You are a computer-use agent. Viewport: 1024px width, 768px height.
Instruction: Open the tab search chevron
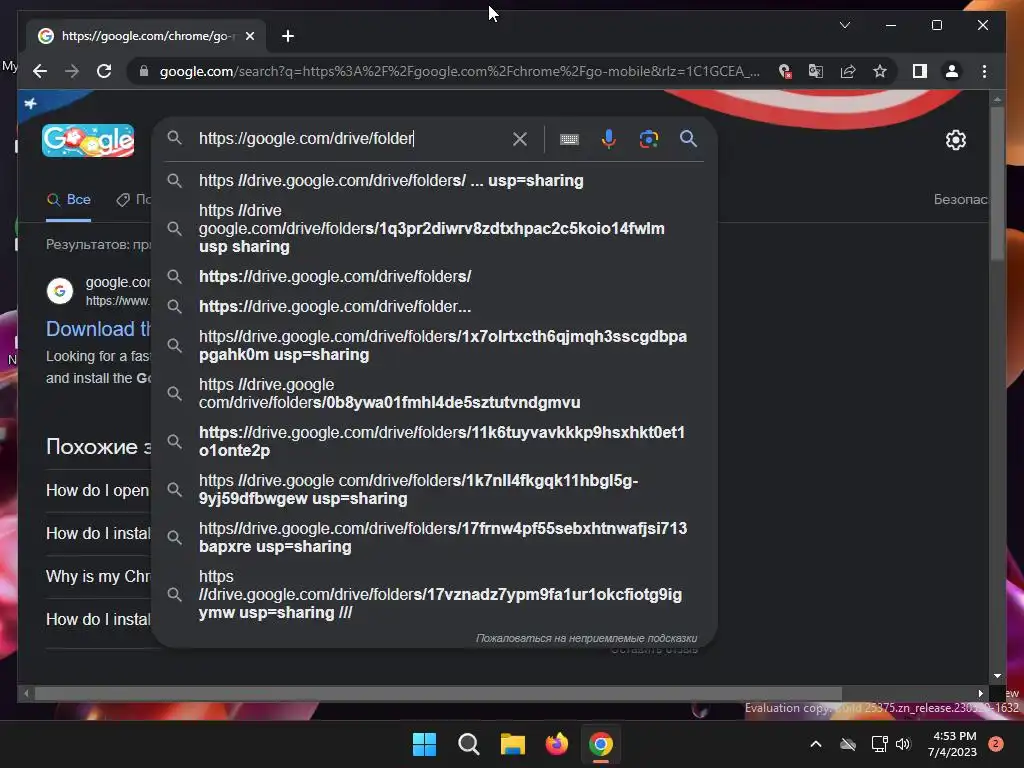[844, 25]
